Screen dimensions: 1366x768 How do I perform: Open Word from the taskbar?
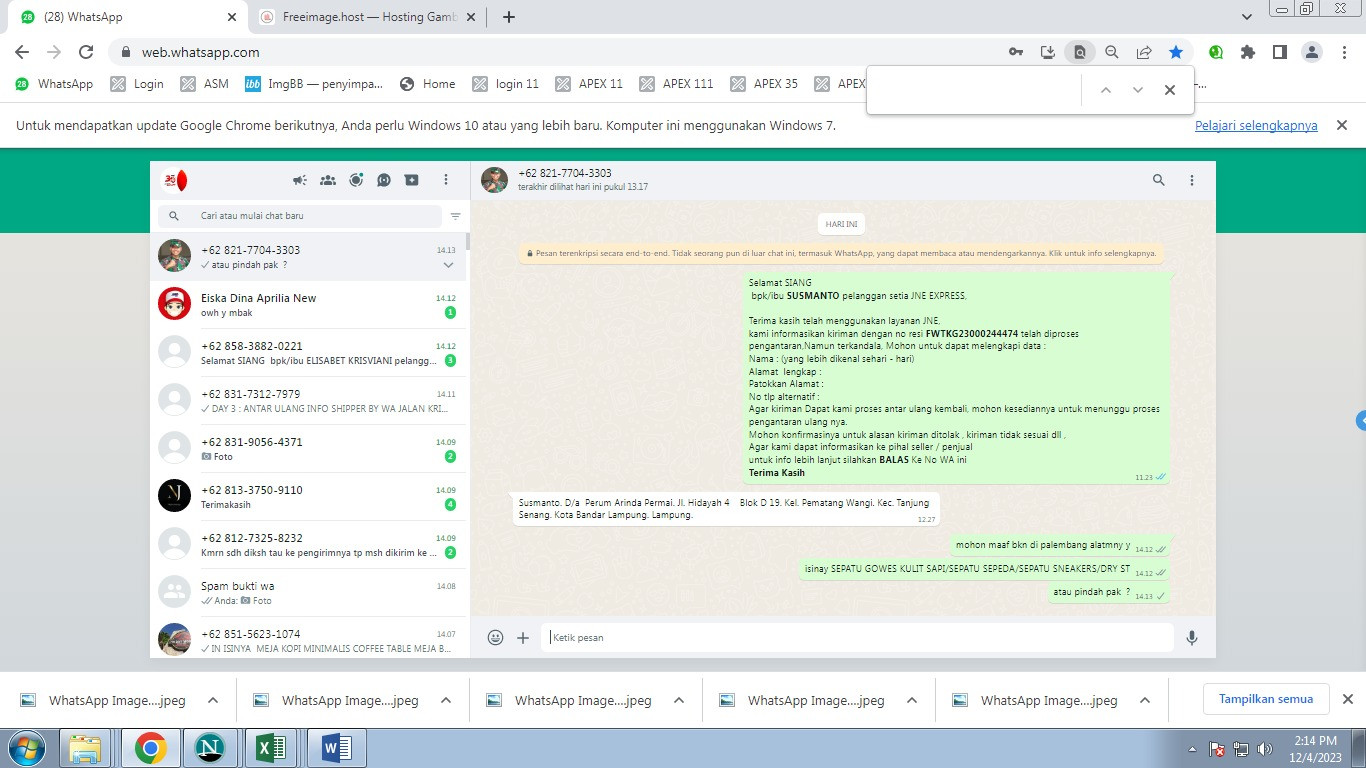click(x=336, y=748)
